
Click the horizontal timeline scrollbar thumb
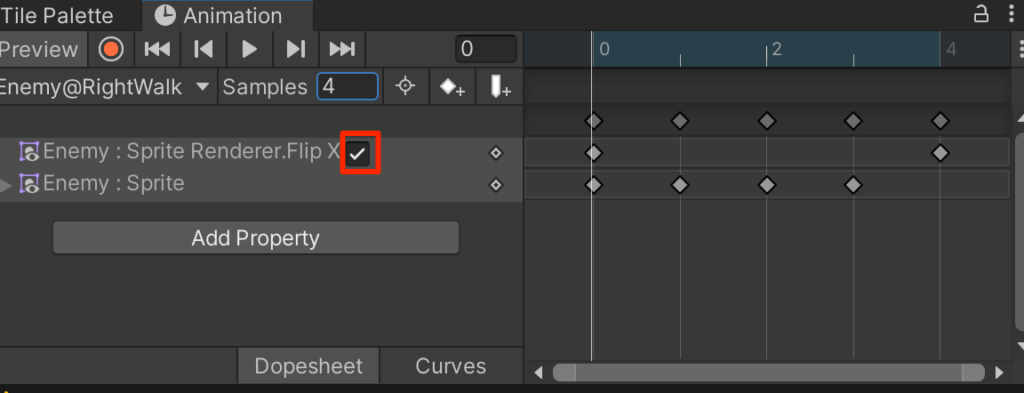(769, 372)
